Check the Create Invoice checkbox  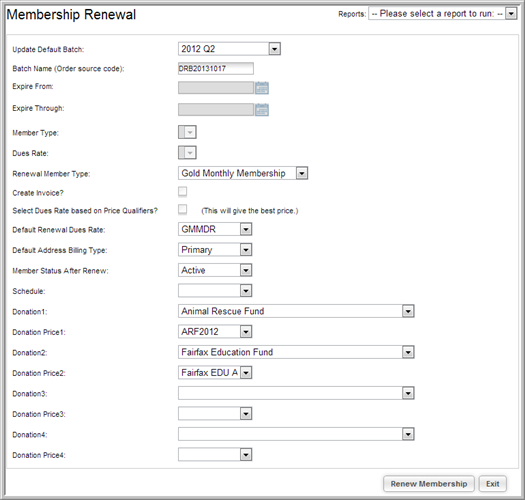pos(182,192)
